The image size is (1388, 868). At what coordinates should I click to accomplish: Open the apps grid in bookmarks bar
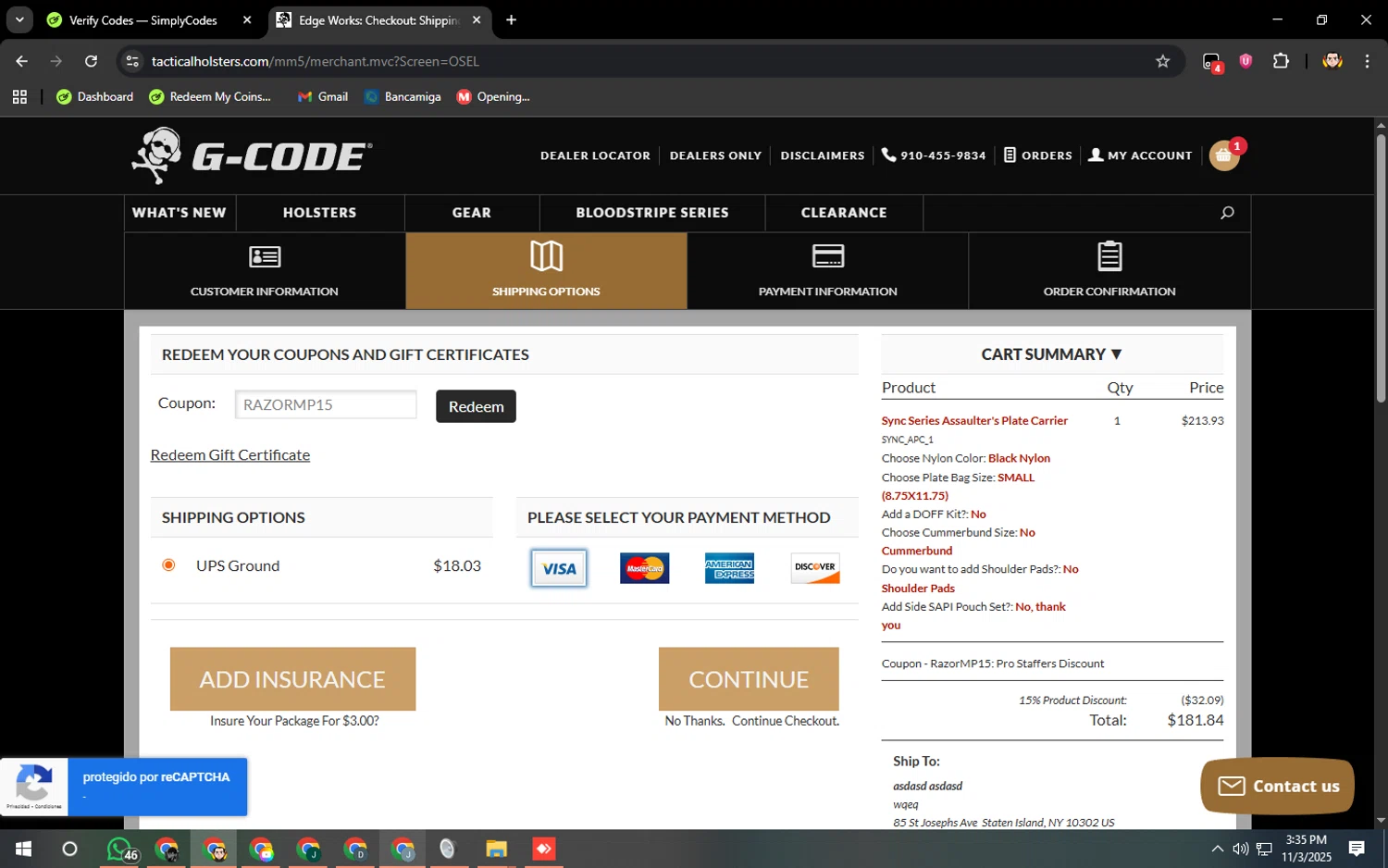tap(19, 96)
